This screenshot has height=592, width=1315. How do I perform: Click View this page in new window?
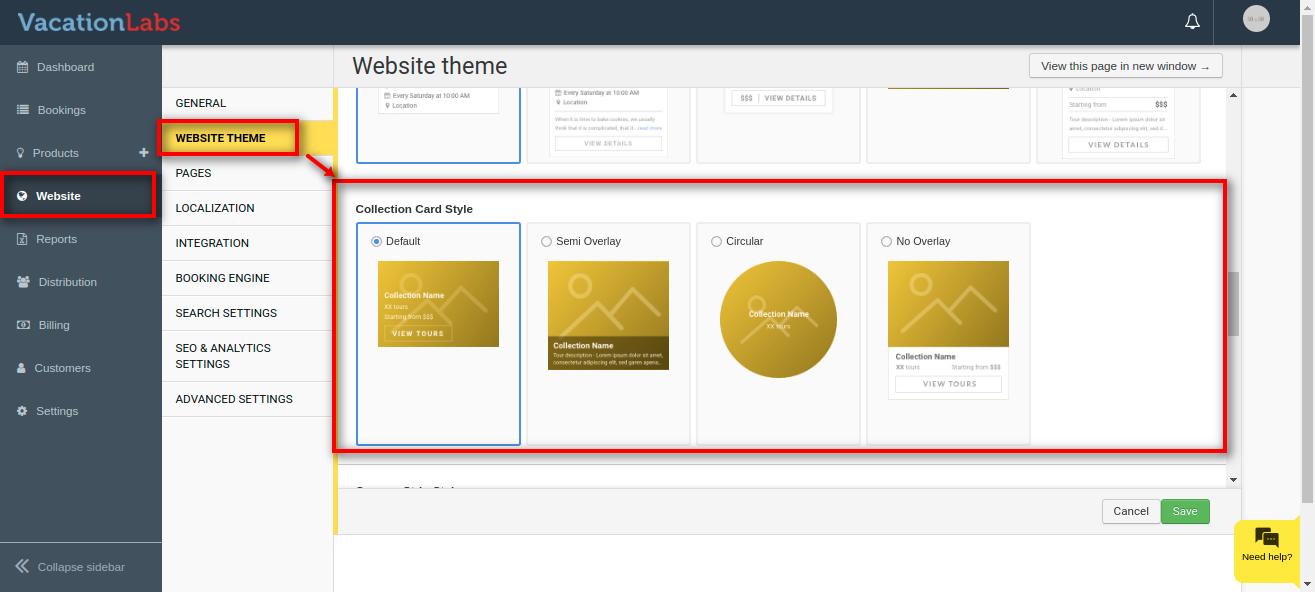[1125, 66]
